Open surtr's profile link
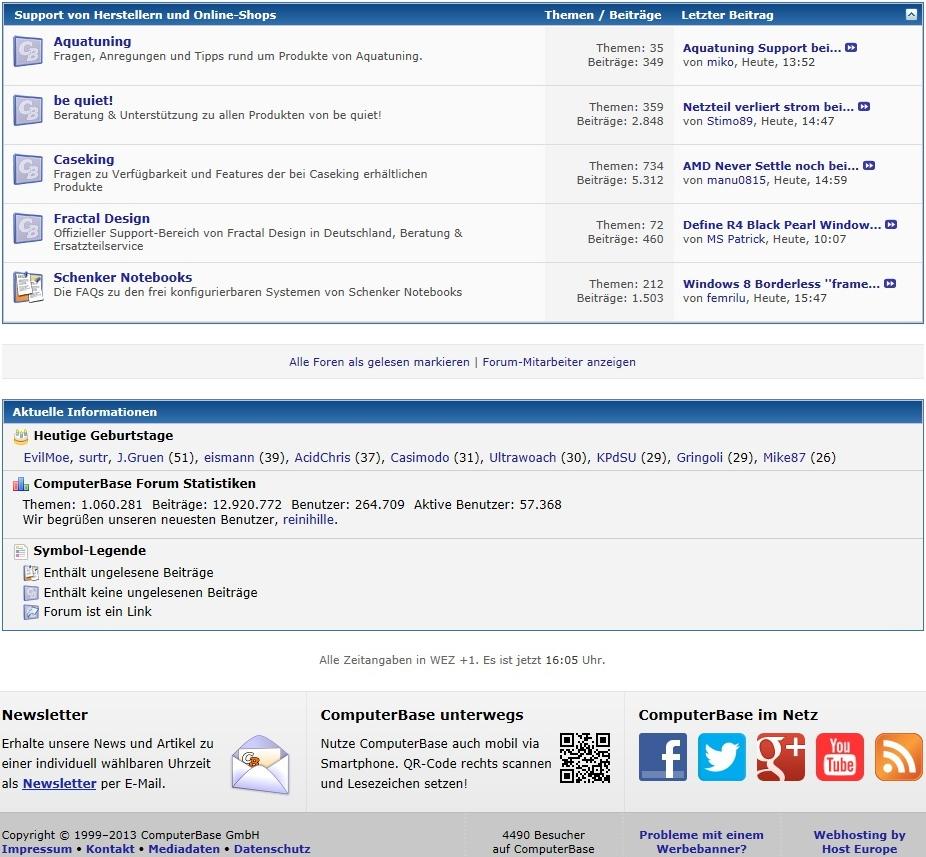This screenshot has width=926, height=857. (x=93, y=458)
